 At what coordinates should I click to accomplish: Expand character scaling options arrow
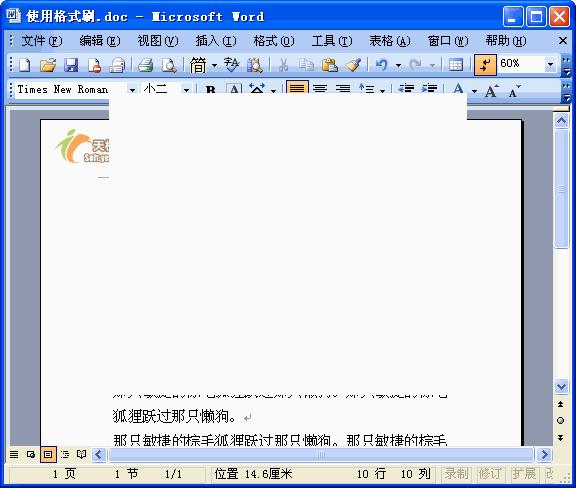[273, 90]
